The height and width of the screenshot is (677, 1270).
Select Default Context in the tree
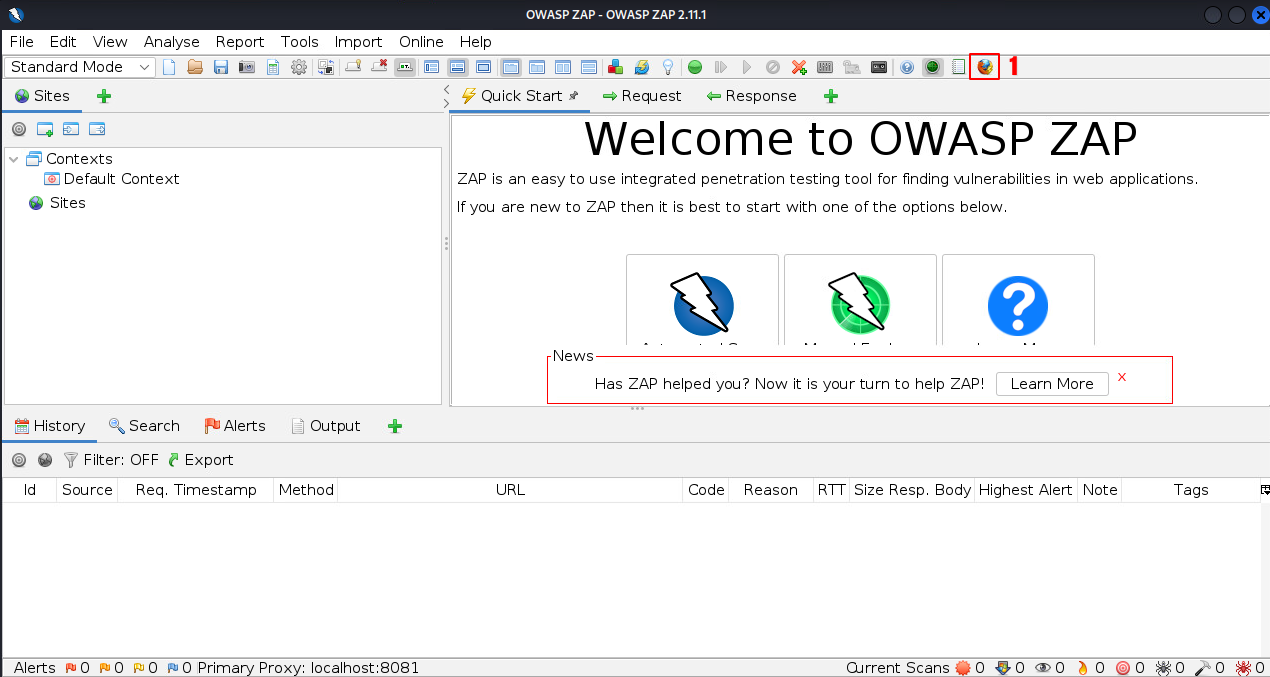coord(120,179)
